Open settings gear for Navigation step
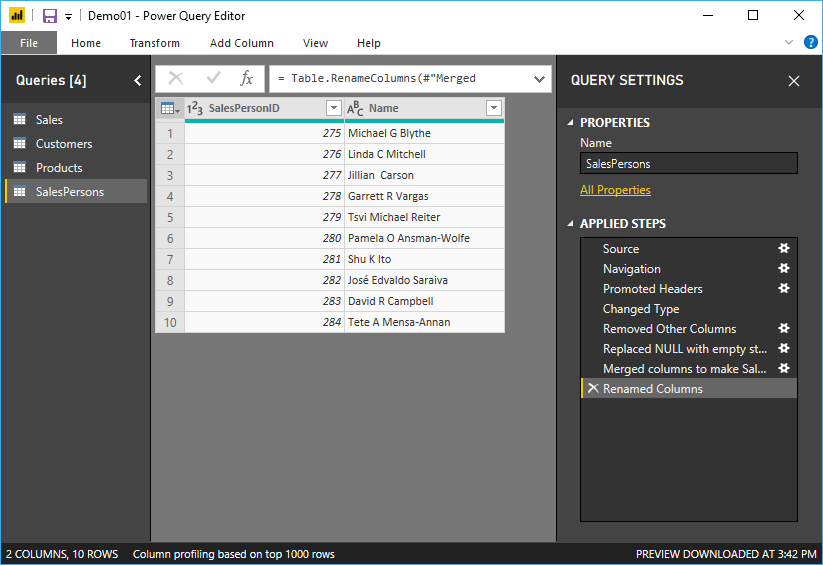Screen dimensions: 823x565 [x=784, y=268]
